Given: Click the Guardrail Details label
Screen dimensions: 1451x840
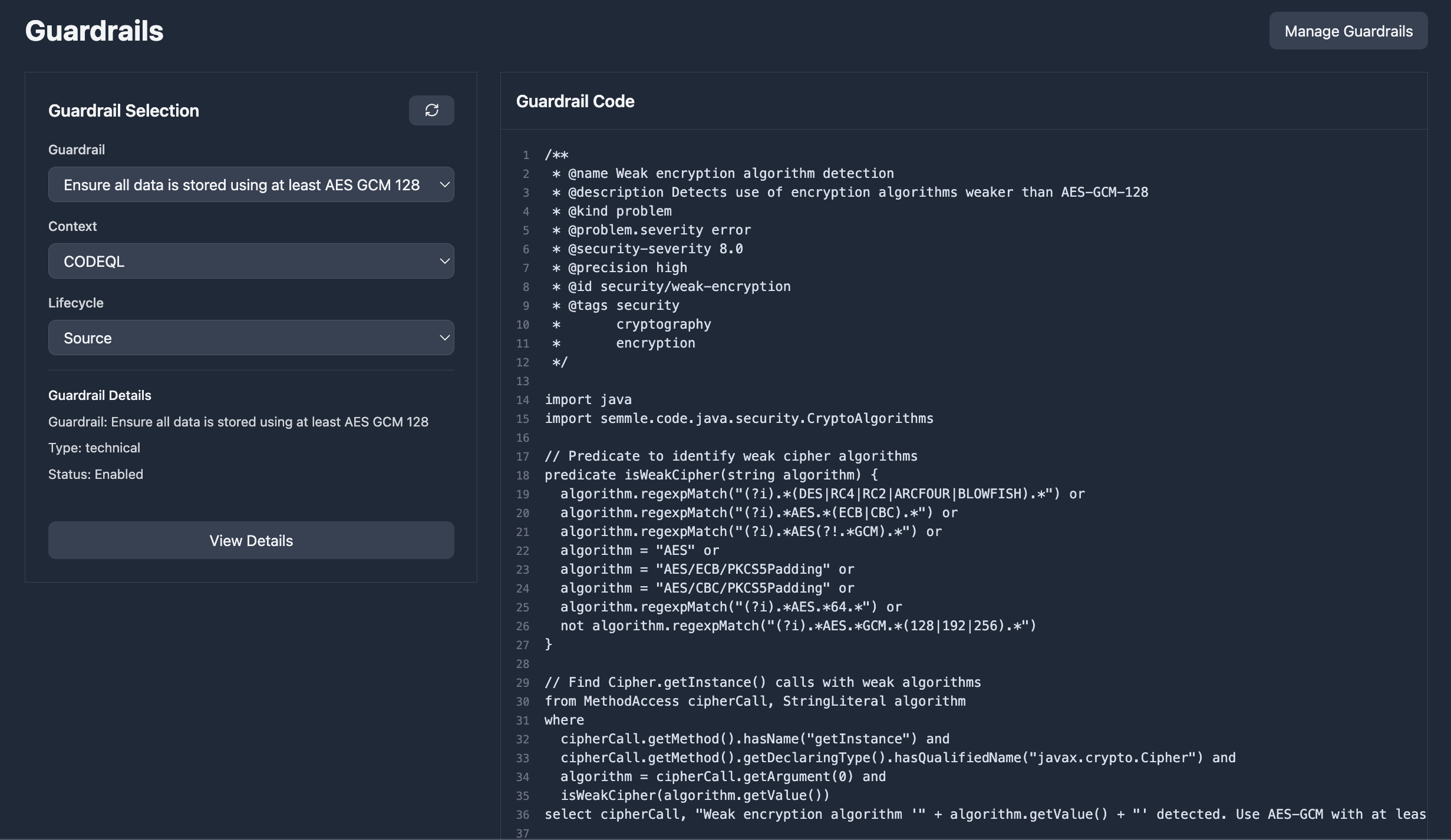Looking at the screenshot, I should tap(100, 395).
